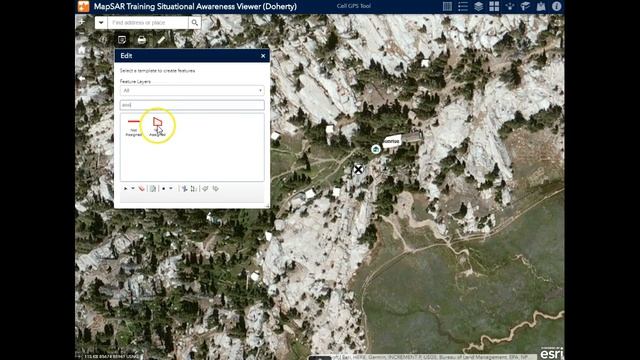Viewport: 640px width, 360px height.
Task: Go to default extent home button
Action: (x=82, y=50)
